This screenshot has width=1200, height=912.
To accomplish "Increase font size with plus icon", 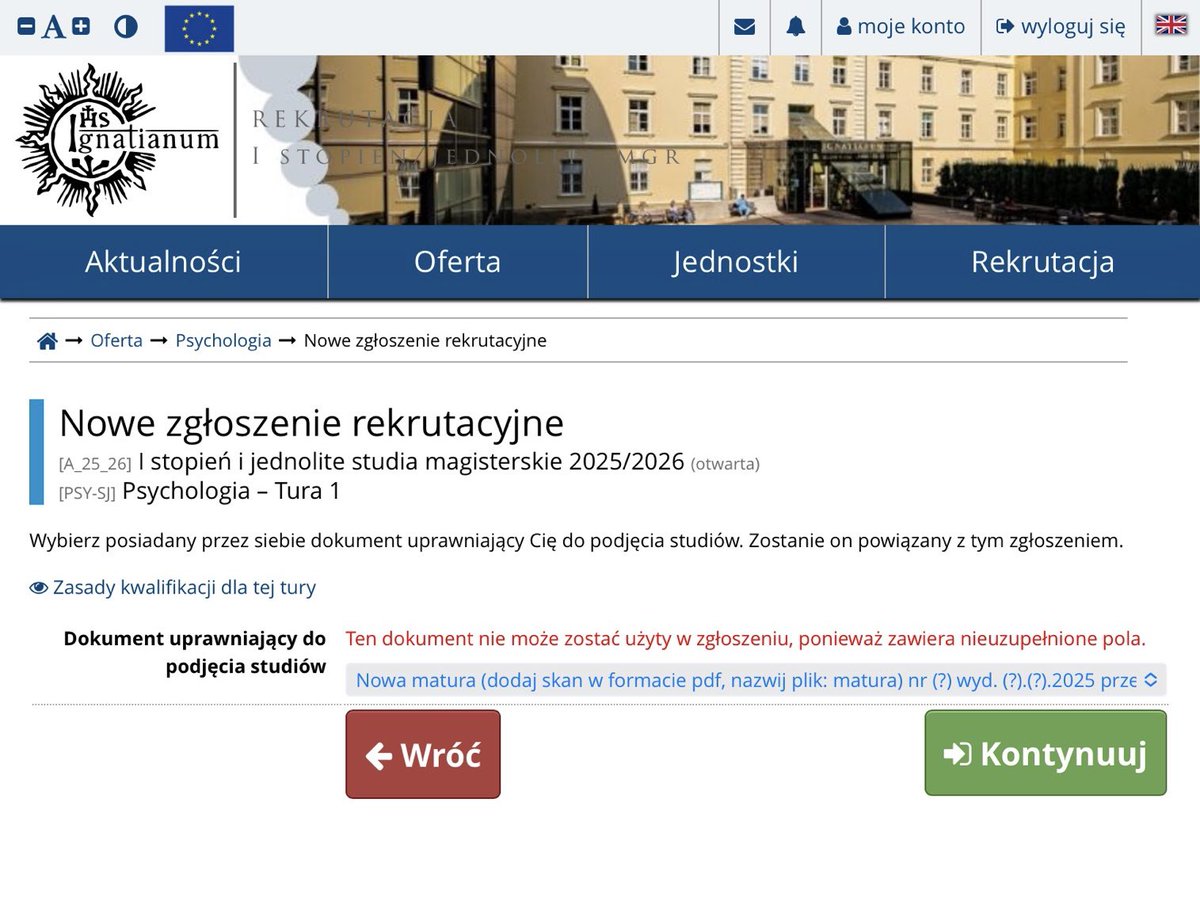I will point(81,27).
